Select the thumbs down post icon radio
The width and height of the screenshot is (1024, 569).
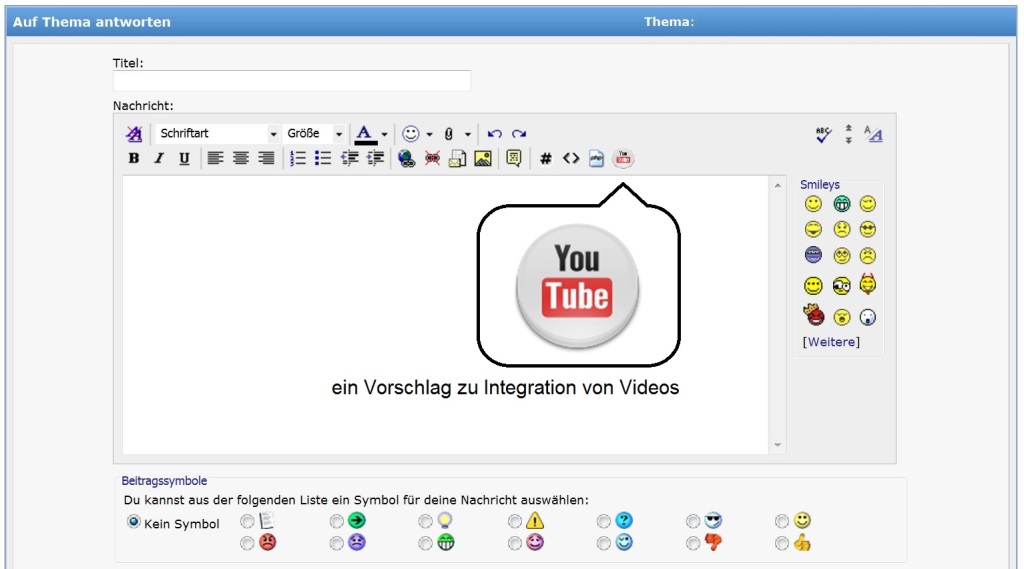point(693,544)
